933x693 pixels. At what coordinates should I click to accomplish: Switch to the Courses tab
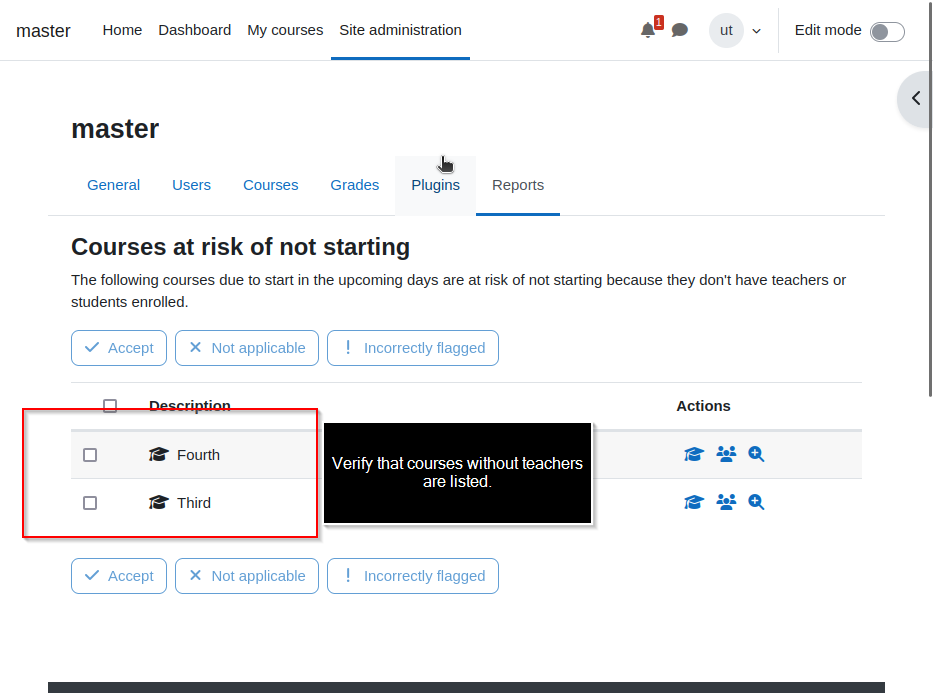click(x=271, y=185)
